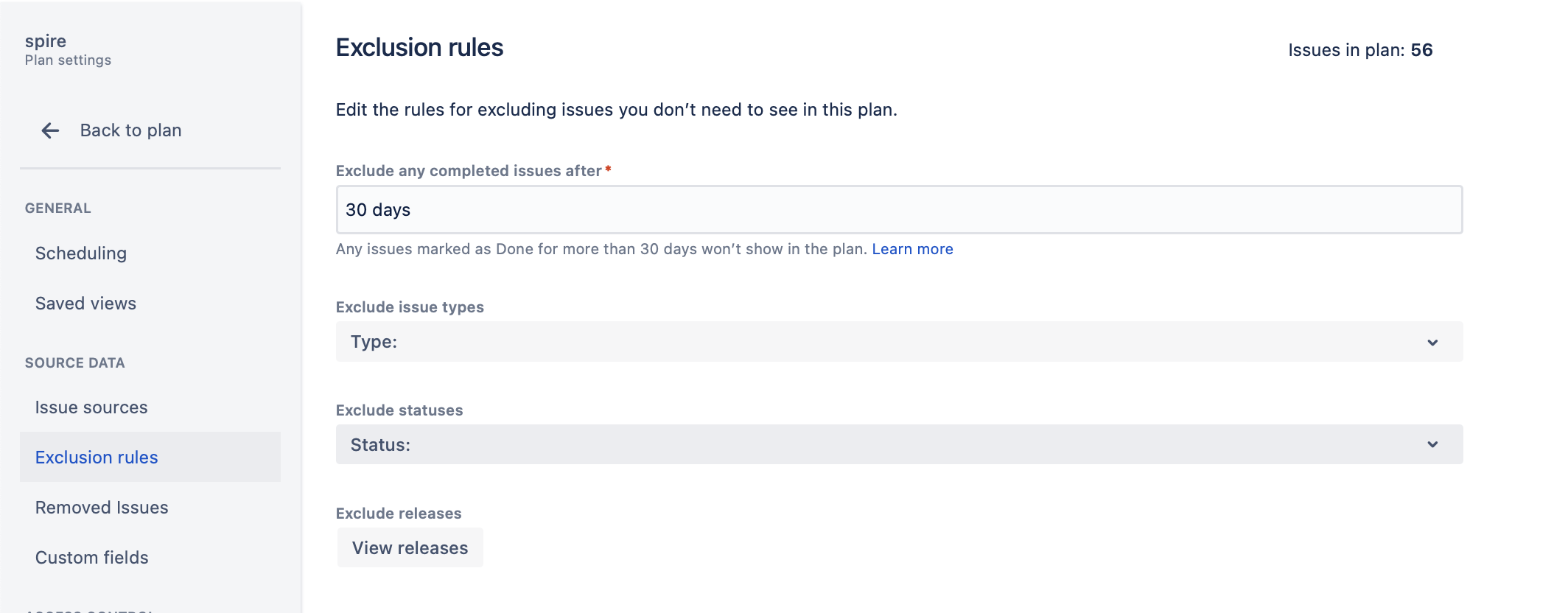Expand the Type dropdown chevron
Viewport: 1568px width, 613px height.
(x=1432, y=343)
